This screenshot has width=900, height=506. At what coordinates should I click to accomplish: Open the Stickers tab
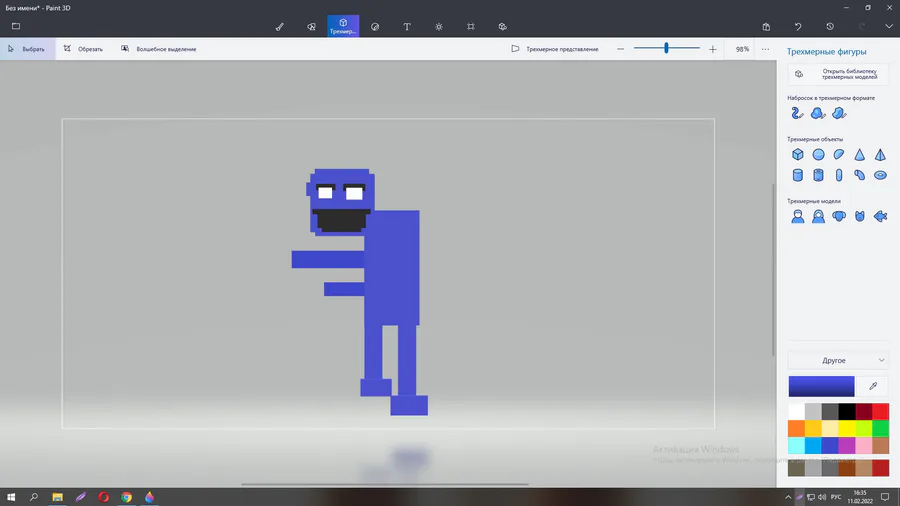375,26
